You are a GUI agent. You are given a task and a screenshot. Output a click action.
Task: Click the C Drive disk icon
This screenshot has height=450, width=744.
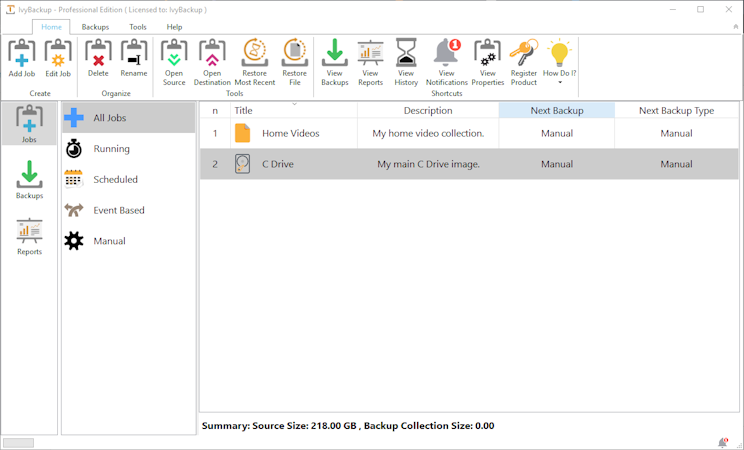pyautogui.click(x=242, y=164)
